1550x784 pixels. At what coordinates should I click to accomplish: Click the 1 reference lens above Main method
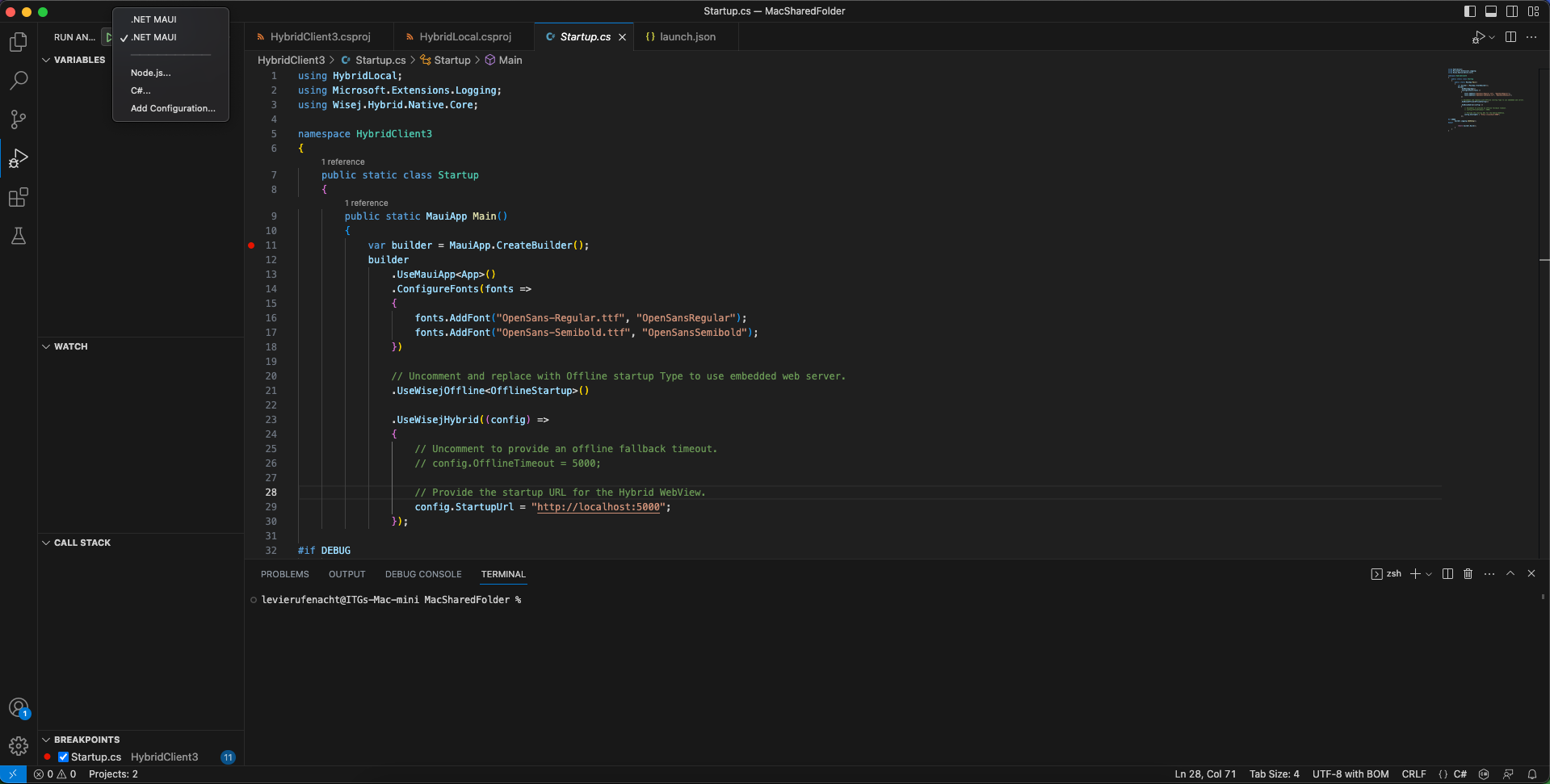point(367,203)
